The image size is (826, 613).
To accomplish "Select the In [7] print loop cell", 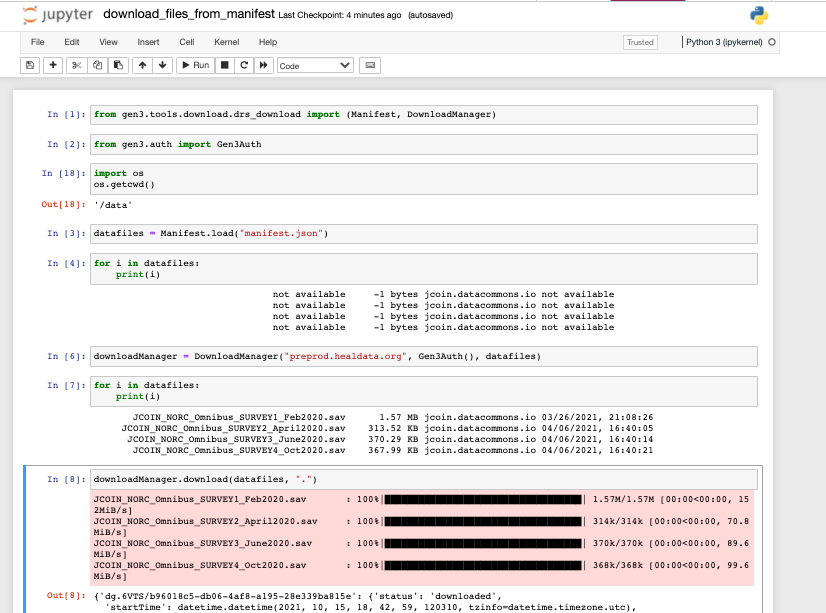I will click(x=424, y=391).
